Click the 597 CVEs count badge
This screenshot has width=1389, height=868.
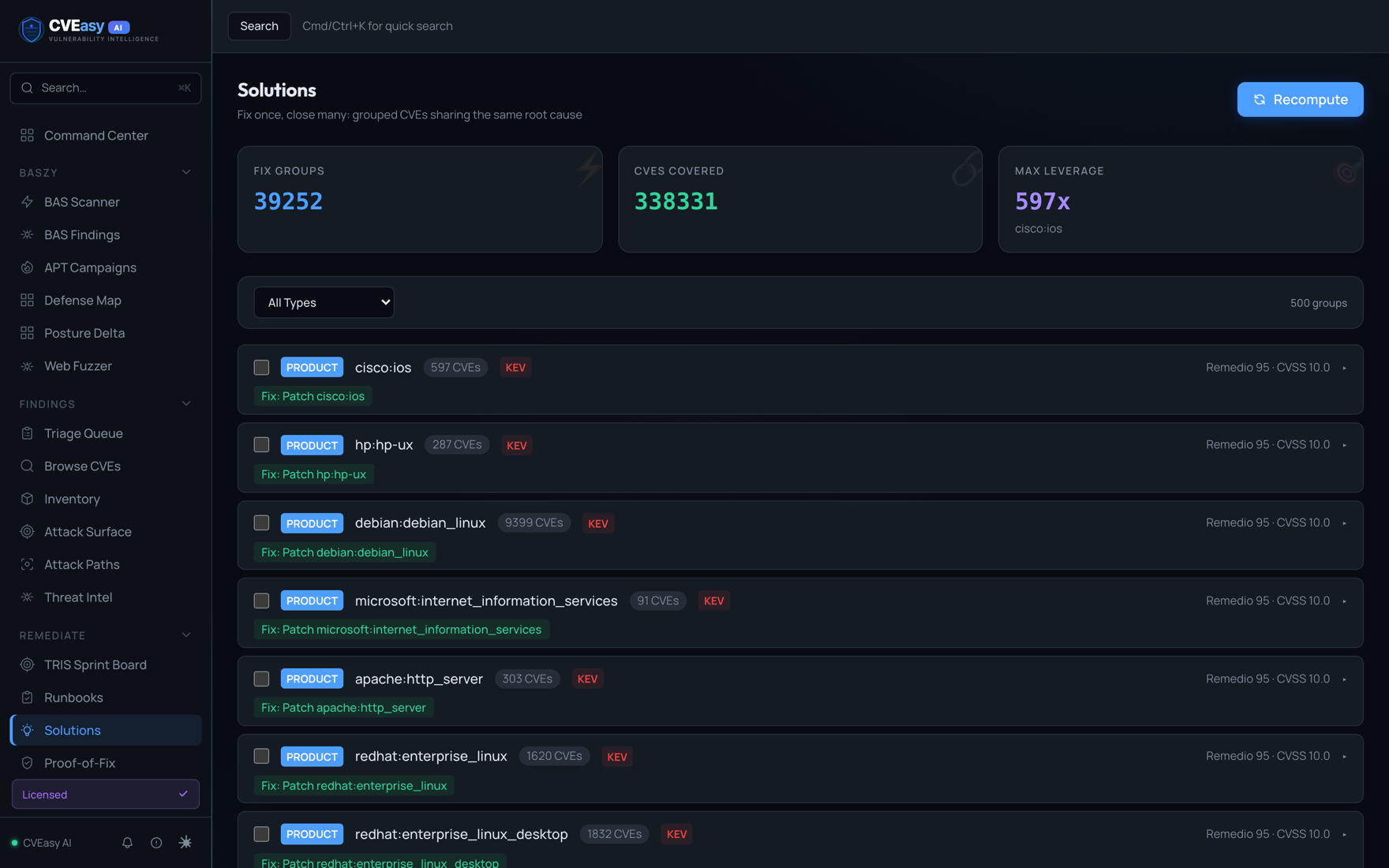pos(455,367)
